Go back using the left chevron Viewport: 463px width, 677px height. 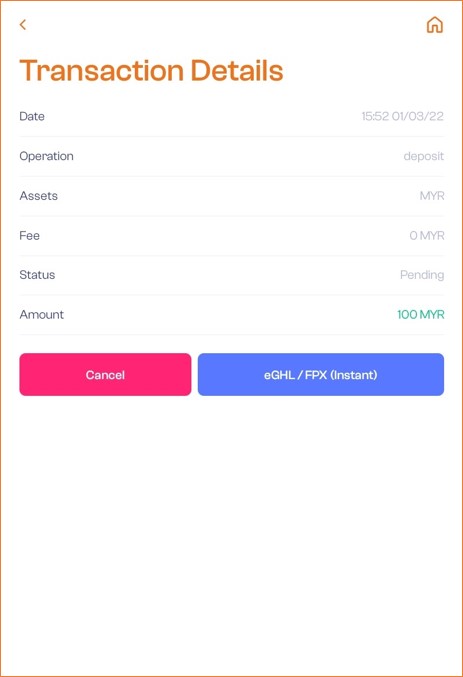pos(23,25)
